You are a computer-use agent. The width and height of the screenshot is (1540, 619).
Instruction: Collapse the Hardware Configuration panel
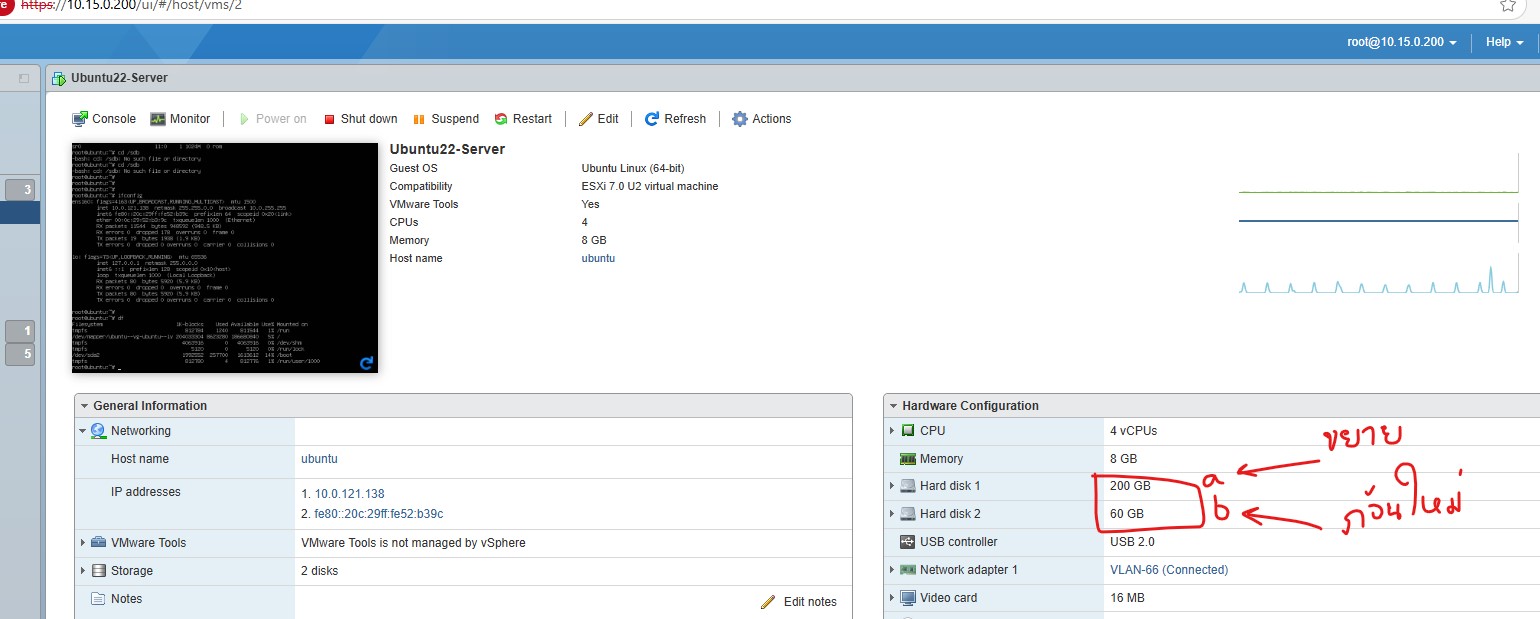(x=893, y=406)
